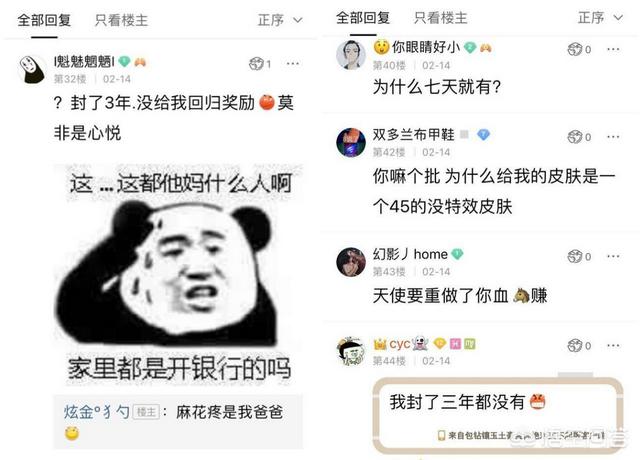Like cyc's 44th floor comment
The height and width of the screenshot is (460, 640).
pyautogui.click(x=579, y=346)
